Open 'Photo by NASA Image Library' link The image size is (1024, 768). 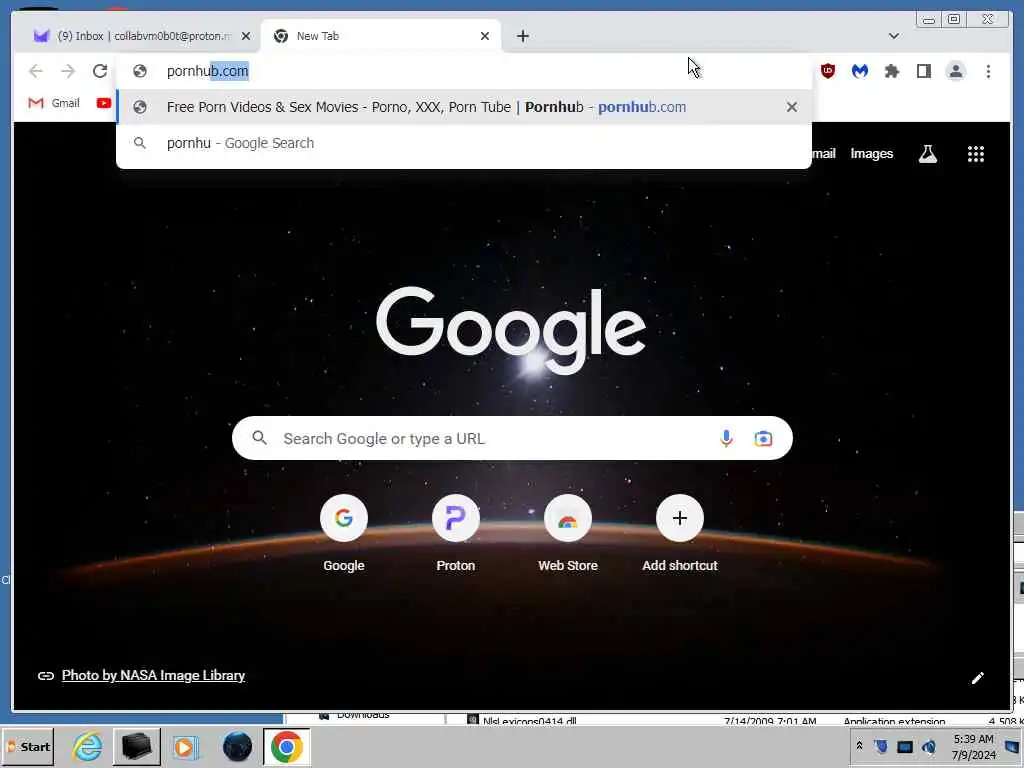click(153, 675)
